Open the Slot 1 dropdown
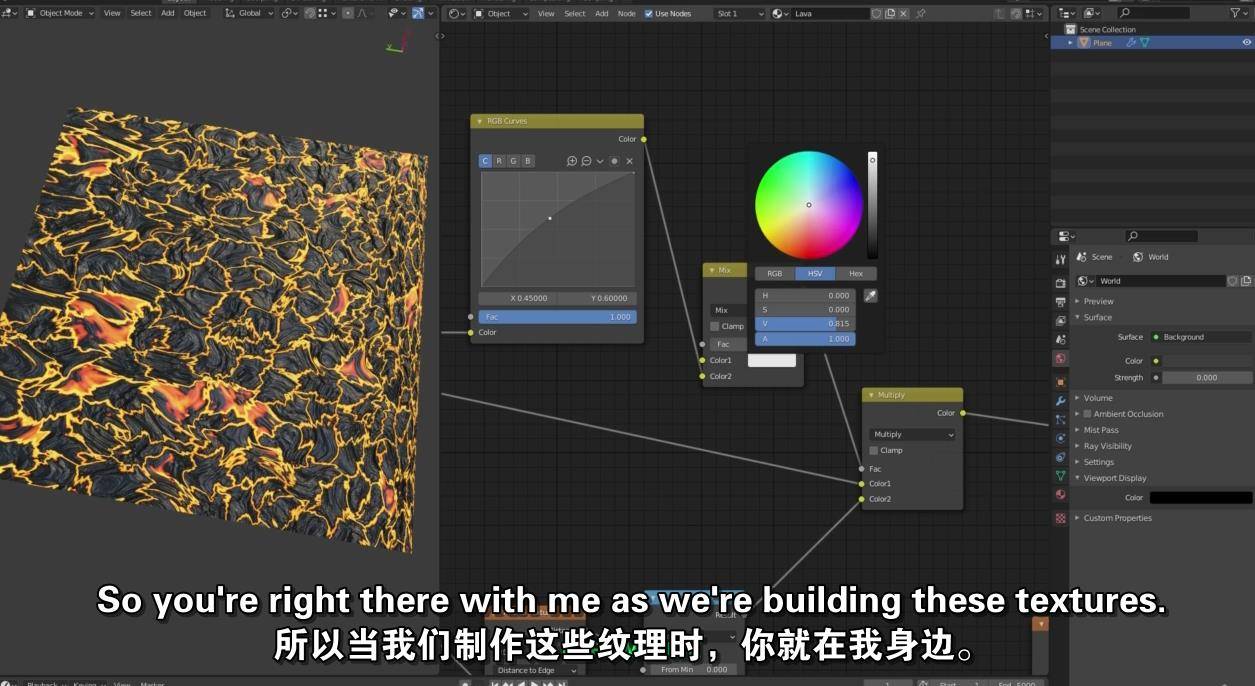 [x=740, y=13]
